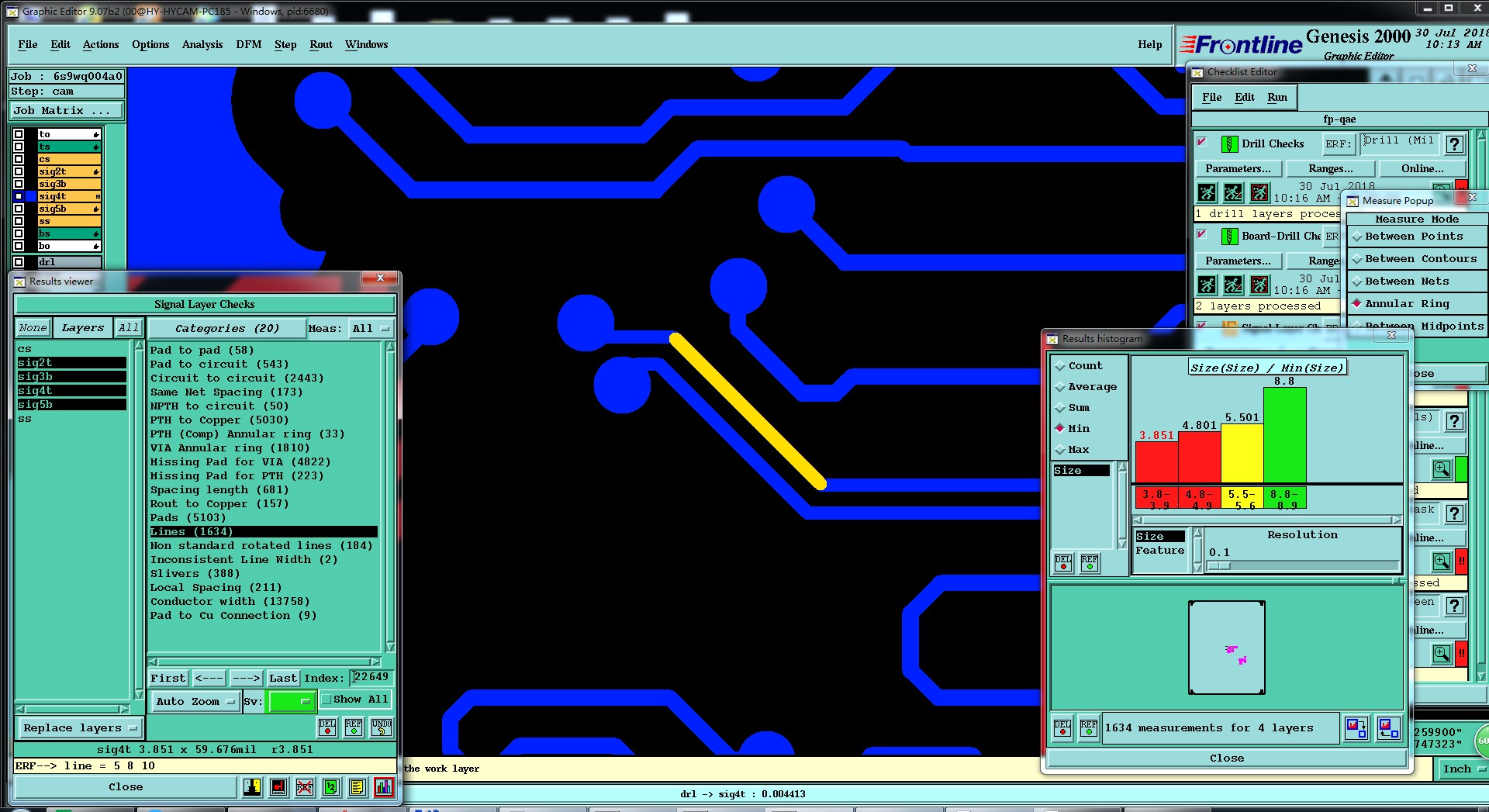Select Average option in histogram
The width and height of the screenshot is (1489, 812).
[x=1086, y=387]
